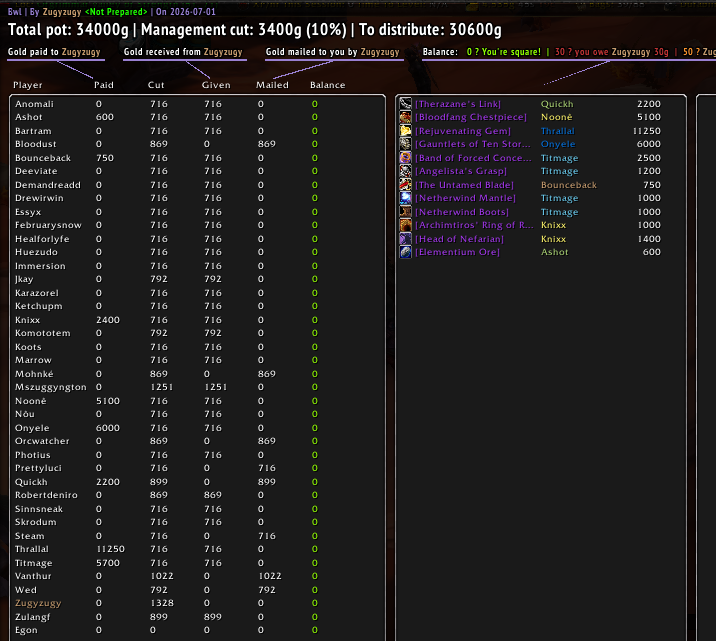Click price 2500 for Band of Forced Concentration
Screen dimensions: 716x641
pos(649,158)
